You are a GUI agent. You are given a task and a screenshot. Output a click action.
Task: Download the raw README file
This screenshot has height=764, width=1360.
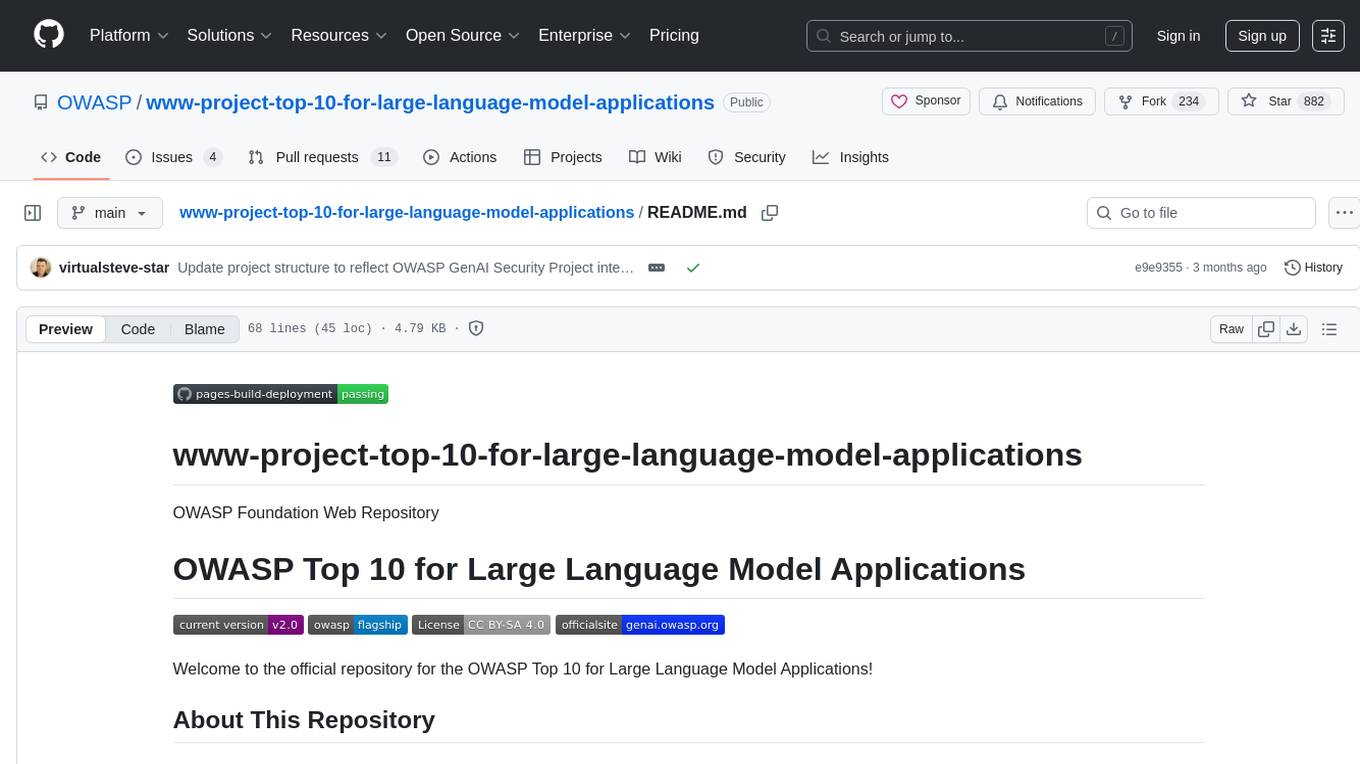(x=1293, y=329)
